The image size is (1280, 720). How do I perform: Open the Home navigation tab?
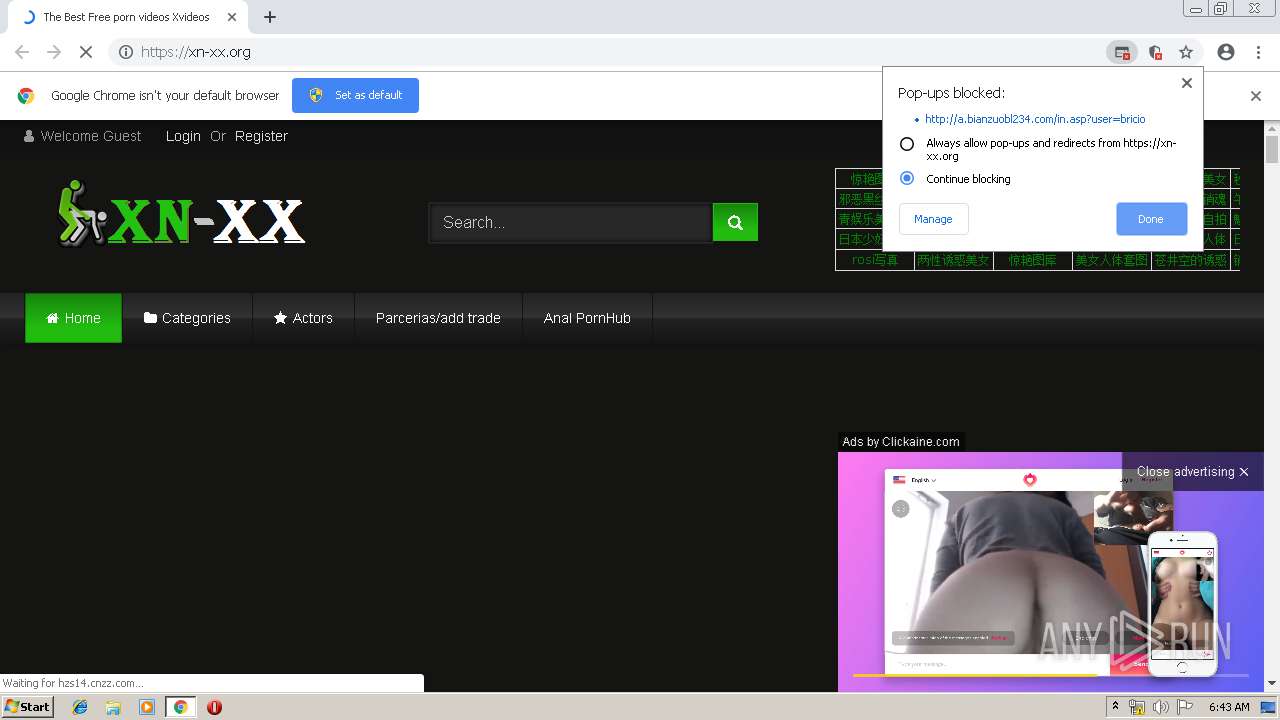73,318
